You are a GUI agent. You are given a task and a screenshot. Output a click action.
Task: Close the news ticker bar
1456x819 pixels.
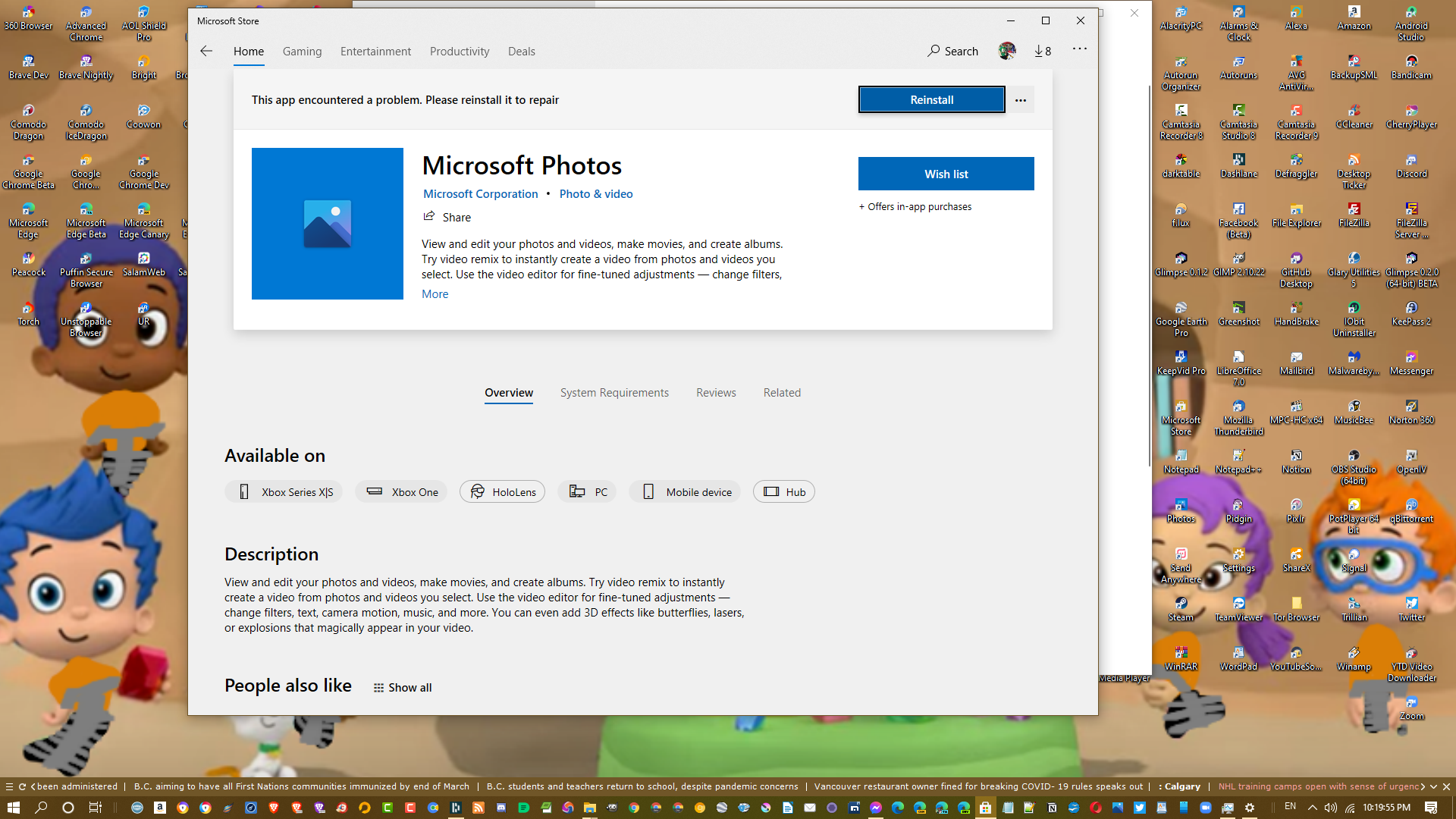(x=1446, y=786)
